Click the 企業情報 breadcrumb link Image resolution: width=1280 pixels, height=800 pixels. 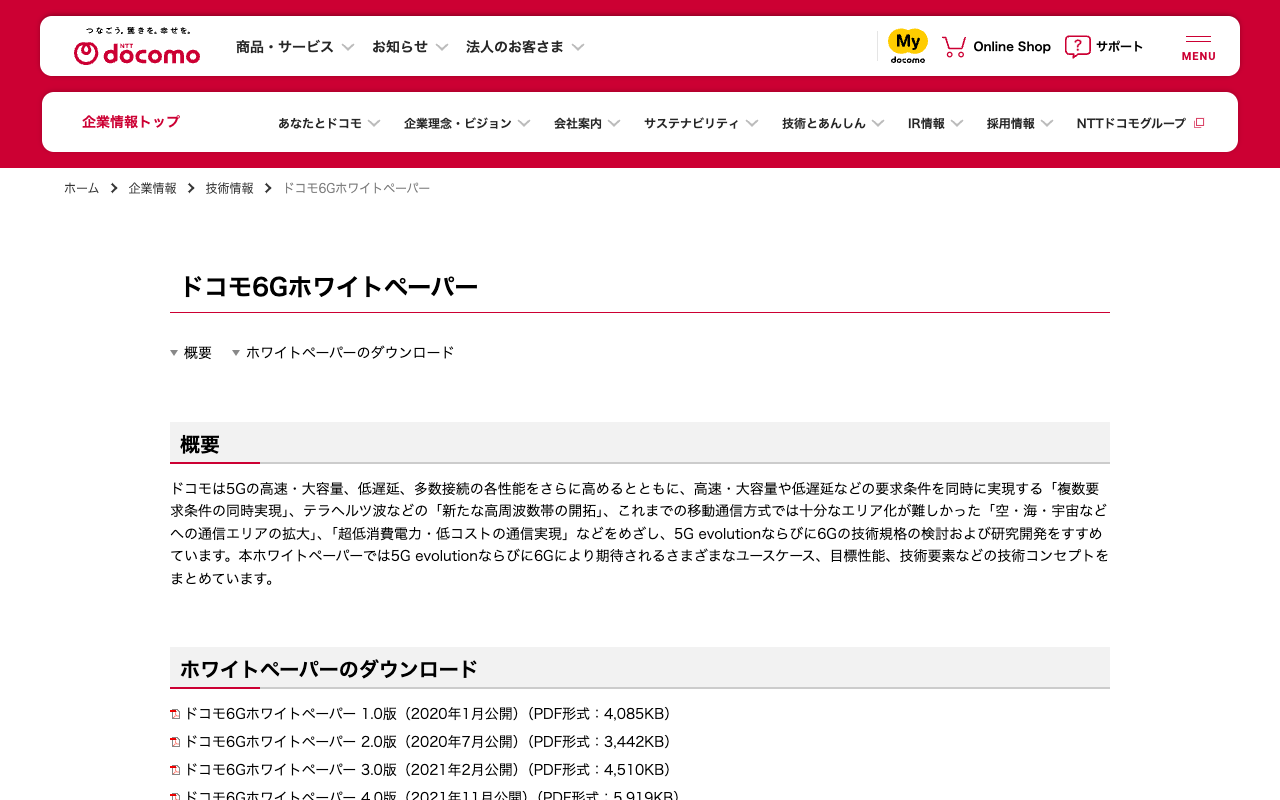point(152,188)
